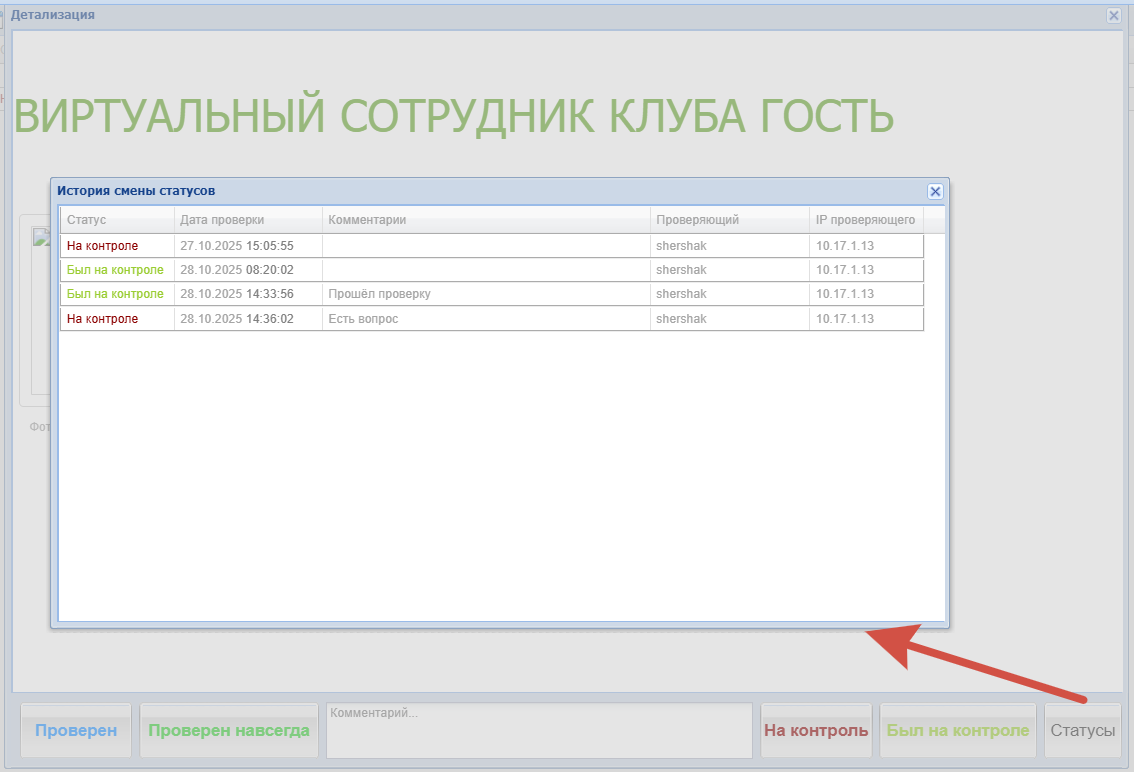Viewport: 1134px width, 772px height.
Task: Sort by the Статус column header
Action: tap(117, 220)
